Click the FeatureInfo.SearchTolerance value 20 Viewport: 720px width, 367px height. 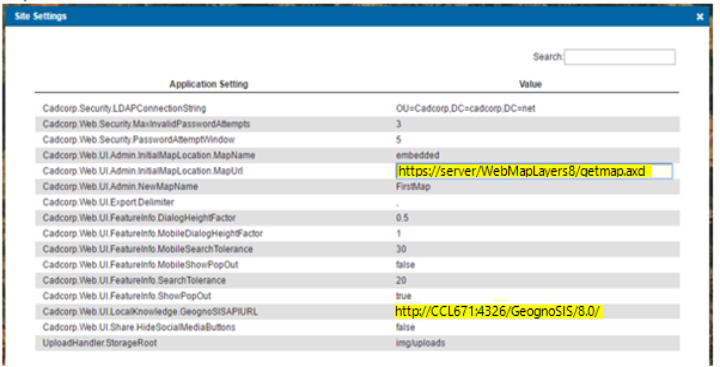(401, 280)
